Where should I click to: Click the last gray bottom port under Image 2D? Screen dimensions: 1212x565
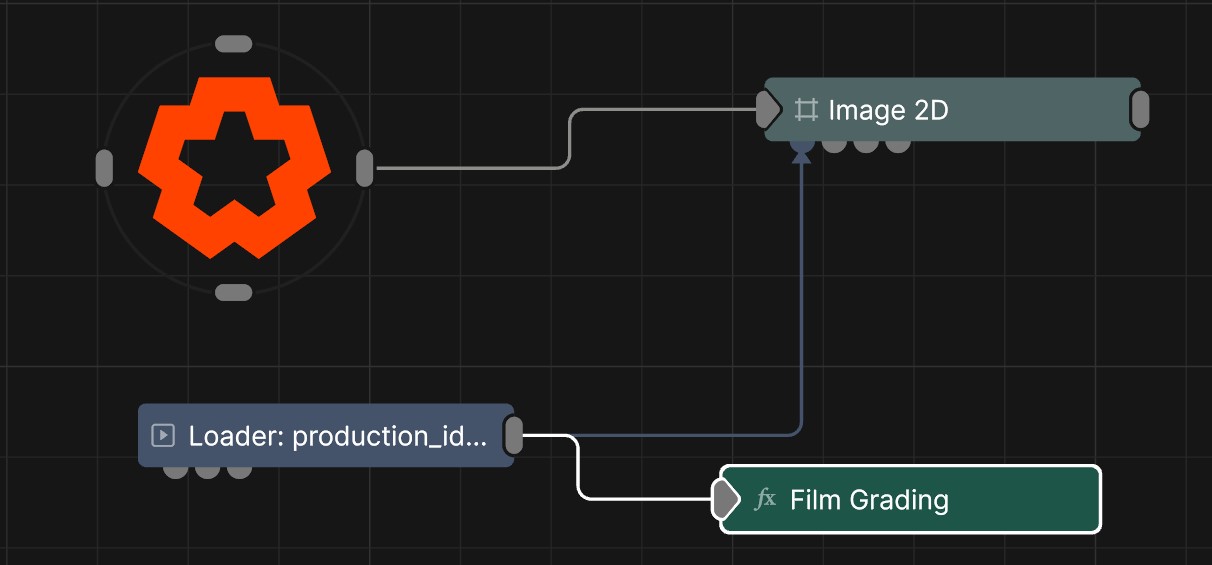(x=898, y=146)
